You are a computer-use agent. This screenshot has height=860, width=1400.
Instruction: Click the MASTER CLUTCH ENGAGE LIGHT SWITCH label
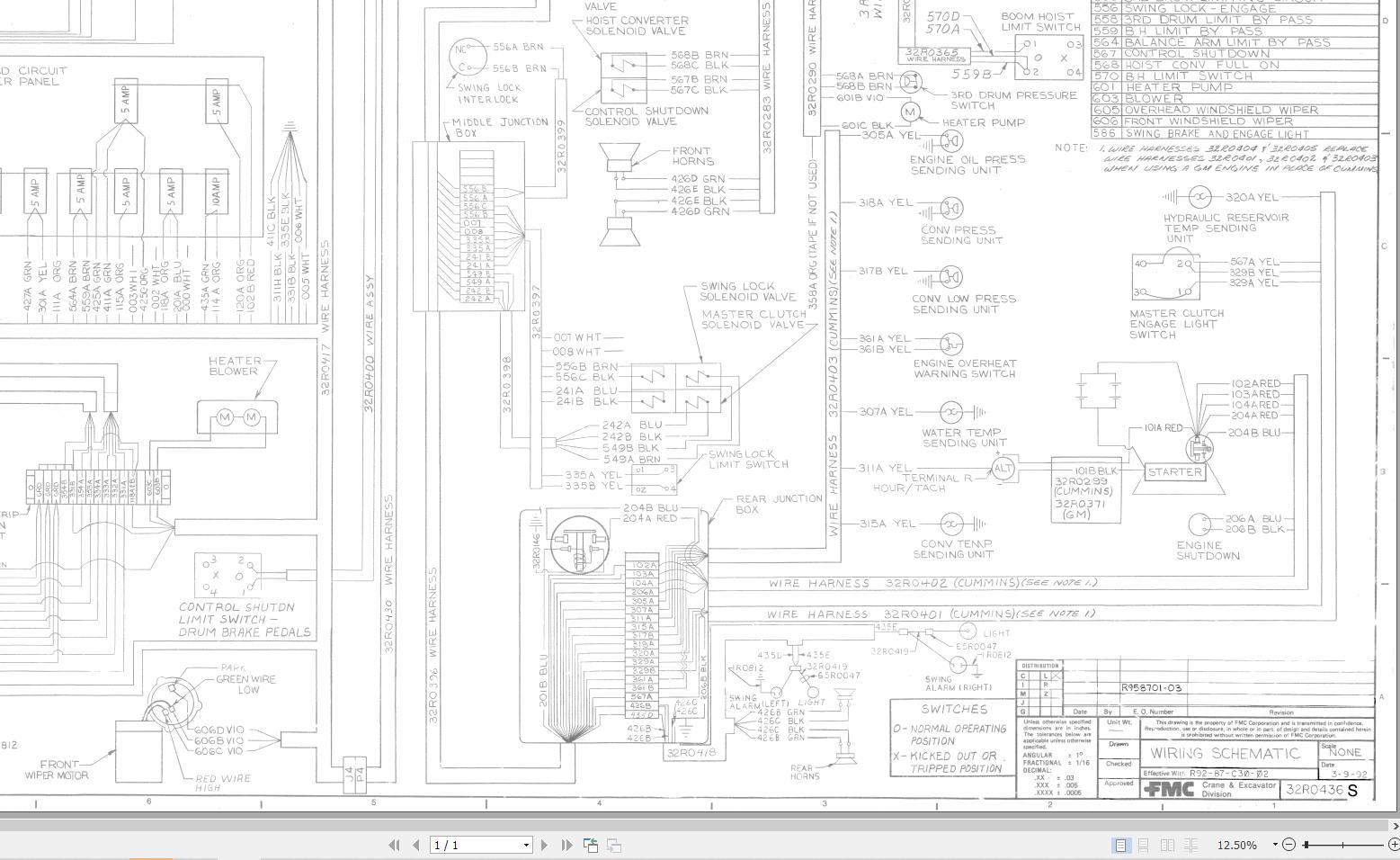[1177, 324]
